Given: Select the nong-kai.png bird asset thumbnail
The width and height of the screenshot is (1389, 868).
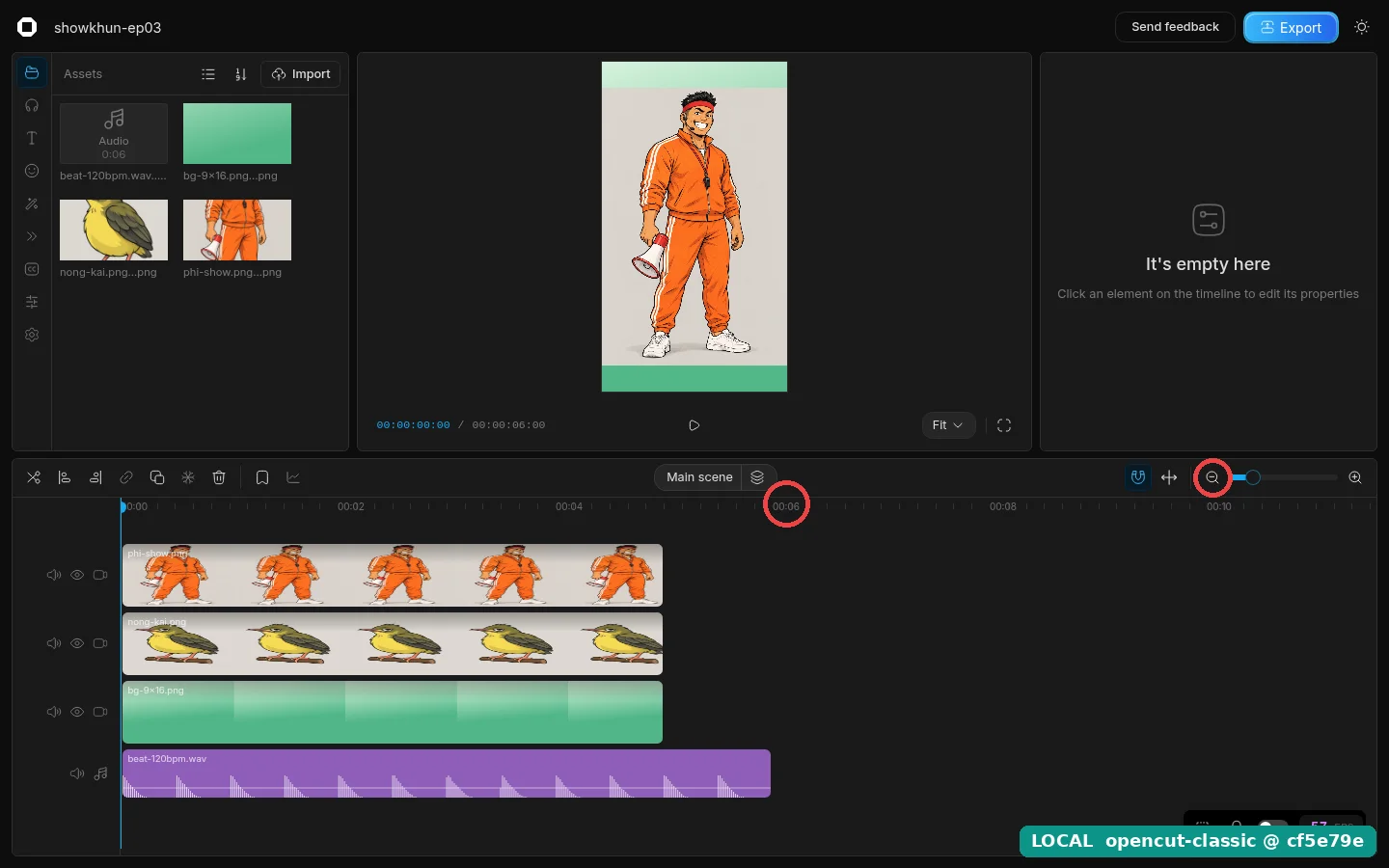Looking at the screenshot, I should tap(114, 231).
